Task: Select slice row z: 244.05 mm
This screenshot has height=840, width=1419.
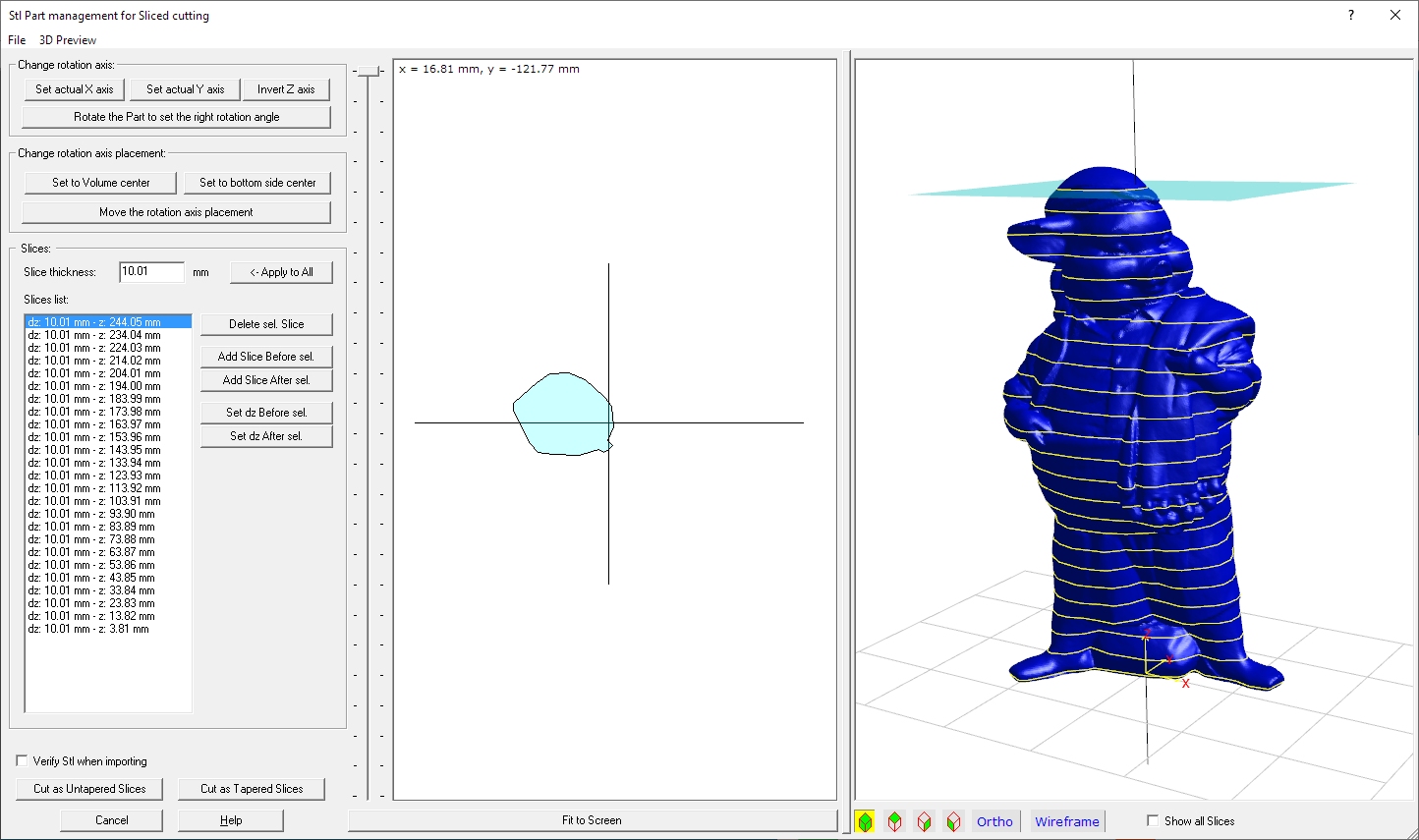Action: (108, 322)
